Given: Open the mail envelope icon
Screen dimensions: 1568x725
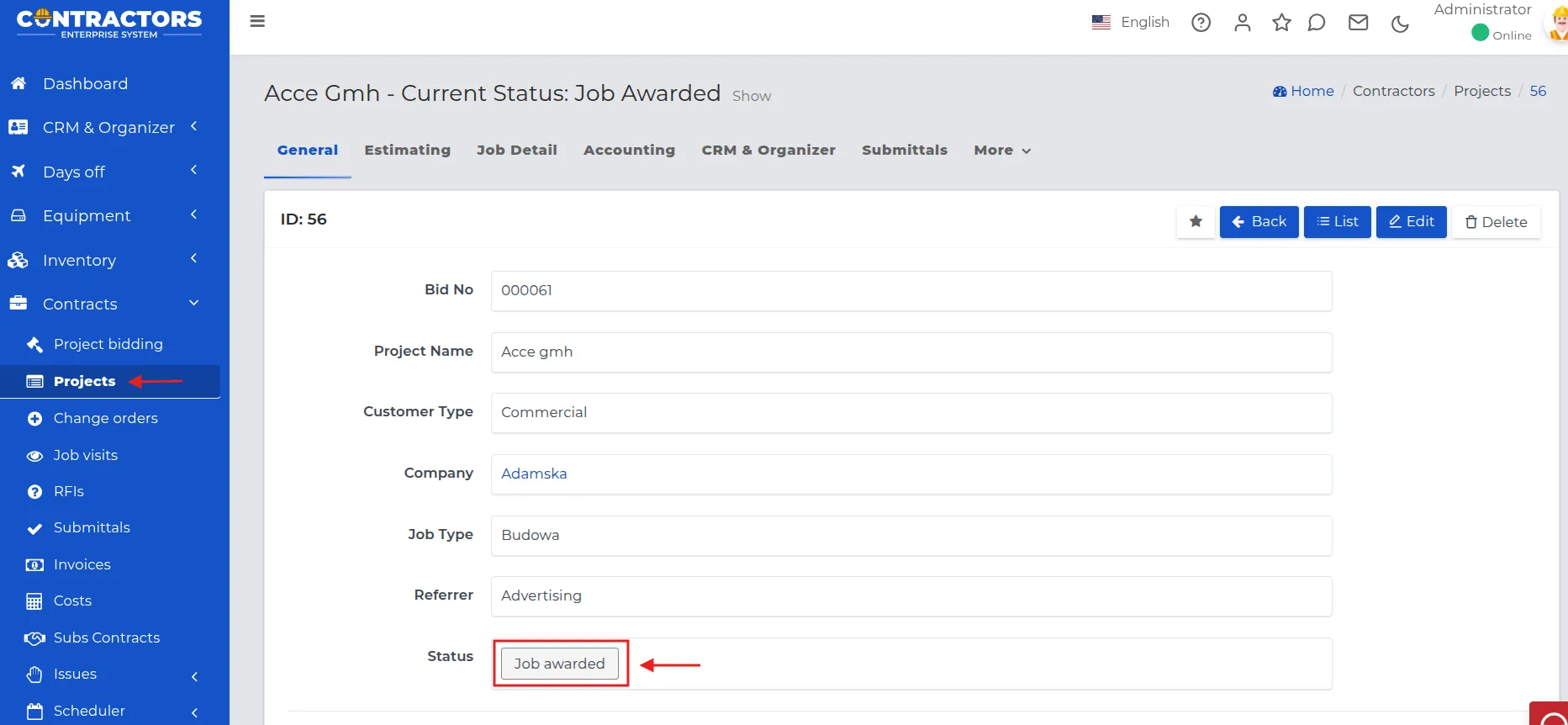Looking at the screenshot, I should tap(1358, 23).
